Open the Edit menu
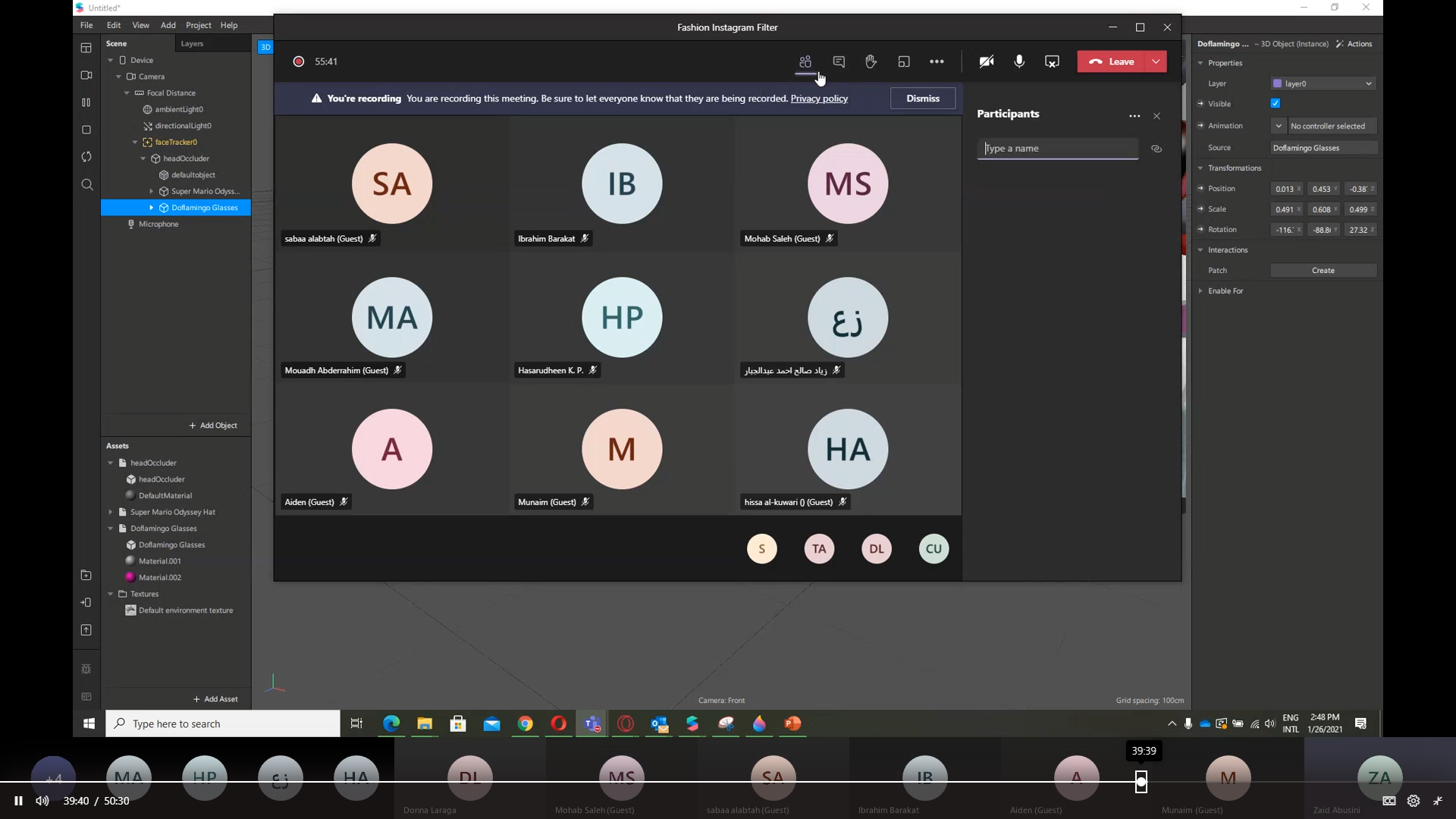Viewport: 1456px width, 819px height. (114, 25)
